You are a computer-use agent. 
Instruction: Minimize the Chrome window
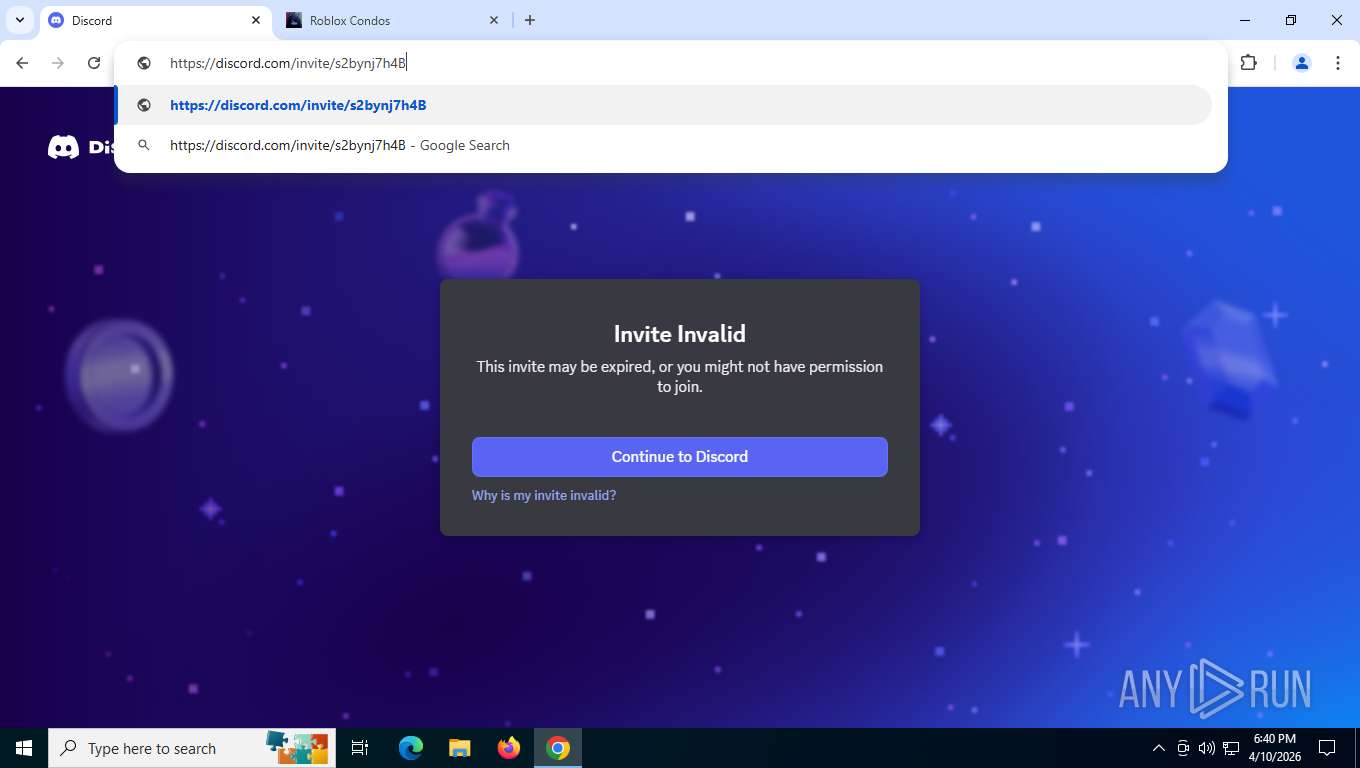[x=1245, y=20]
